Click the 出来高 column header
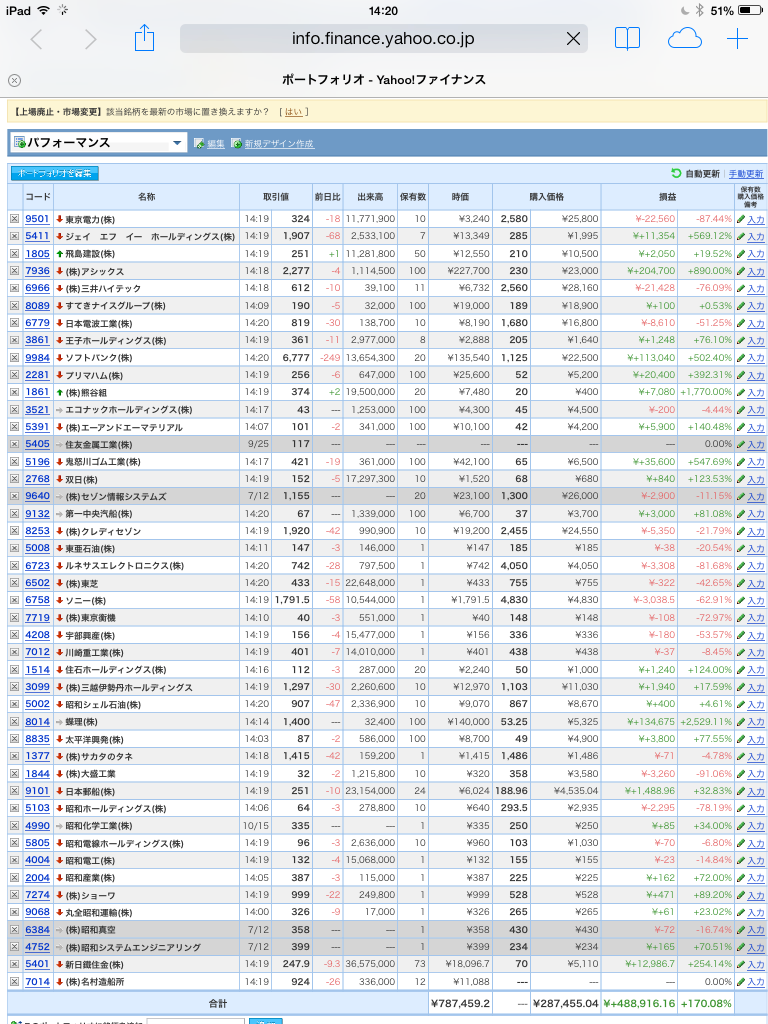Image resolution: width=768 pixels, height=1024 pixels. click(x=370, y=197)
